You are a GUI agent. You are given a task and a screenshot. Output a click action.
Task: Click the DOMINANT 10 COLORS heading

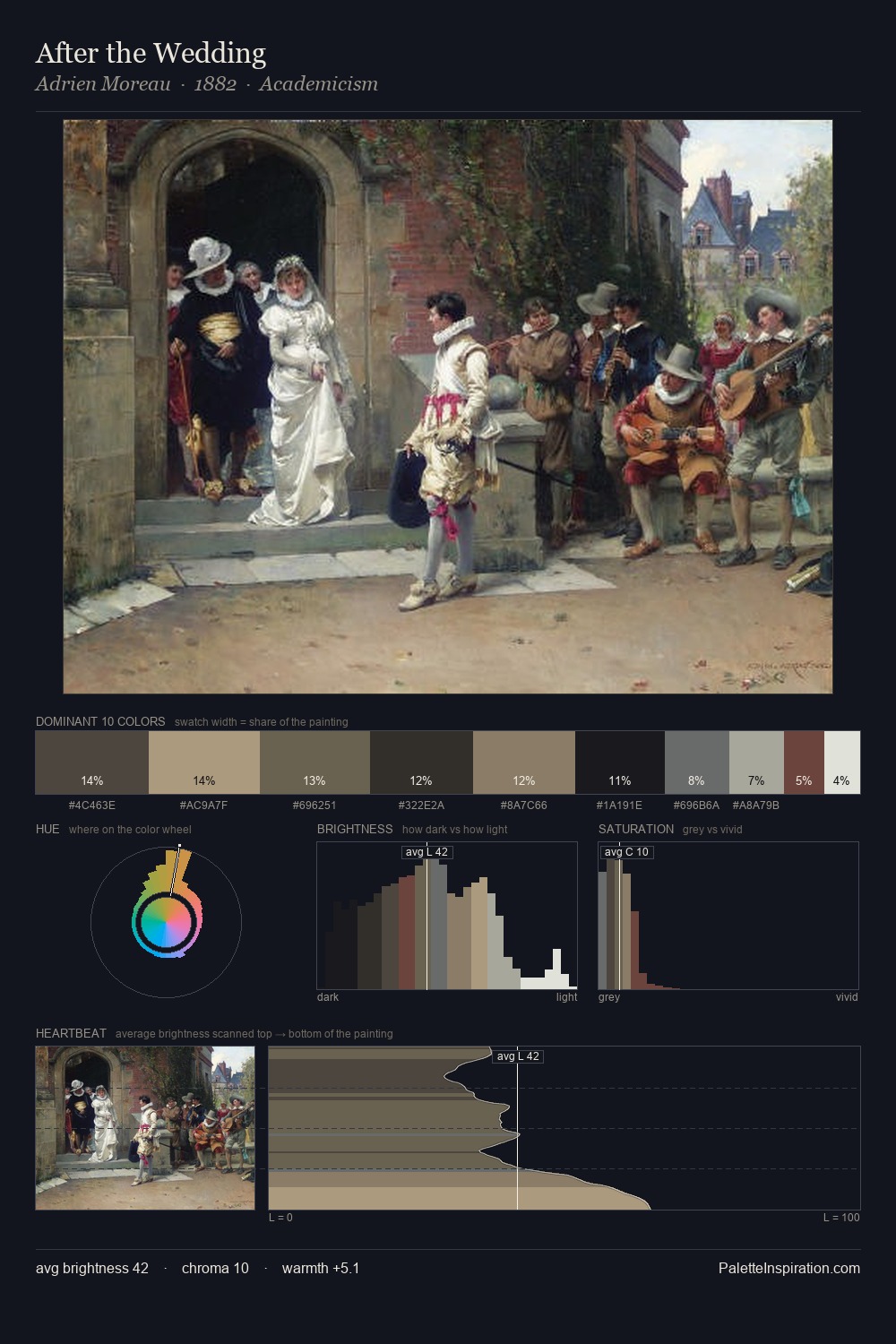(x=100, y=721)
